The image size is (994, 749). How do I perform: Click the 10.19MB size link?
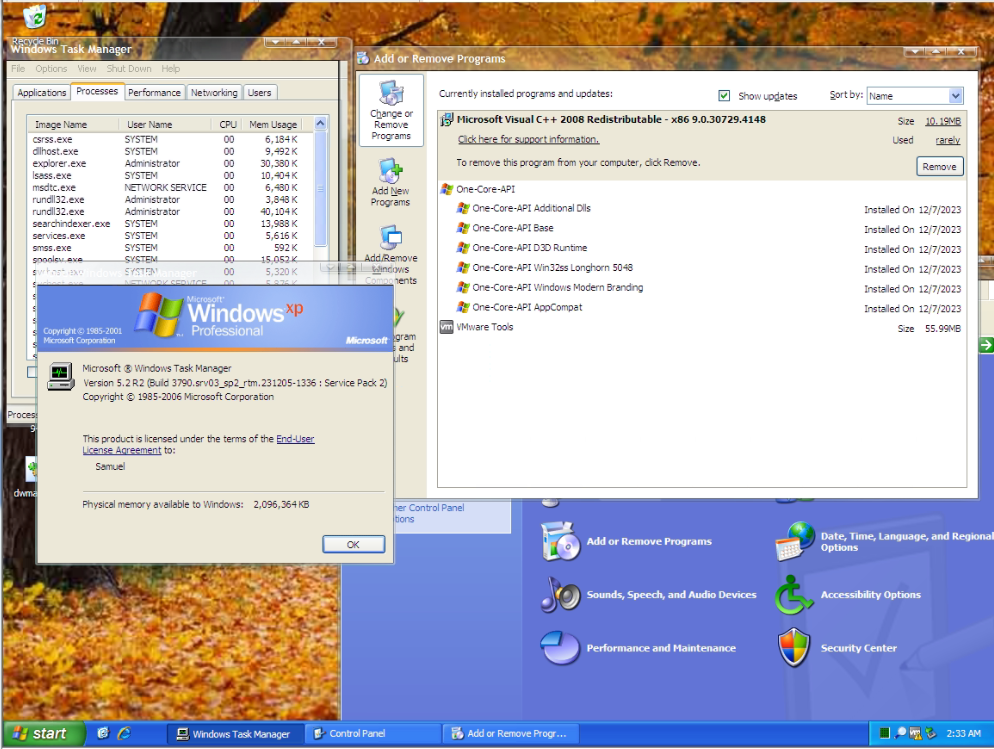coord(943,121)
